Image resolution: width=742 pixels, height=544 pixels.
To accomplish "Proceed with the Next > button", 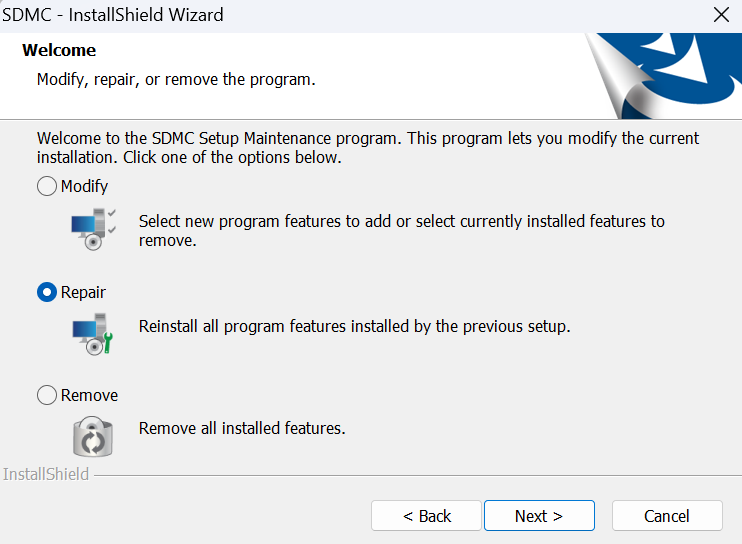I will point(539,516).
